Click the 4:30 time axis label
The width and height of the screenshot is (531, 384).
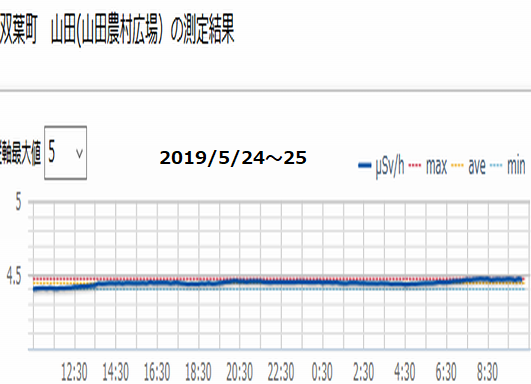click(x=405, y=372)
